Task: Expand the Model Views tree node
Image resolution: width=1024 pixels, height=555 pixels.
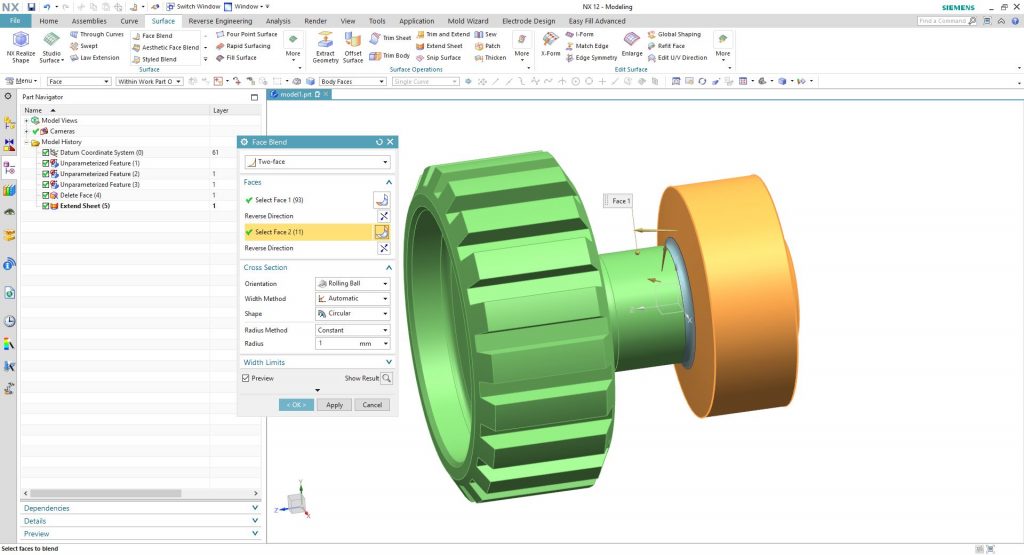Action: [27, 121]
